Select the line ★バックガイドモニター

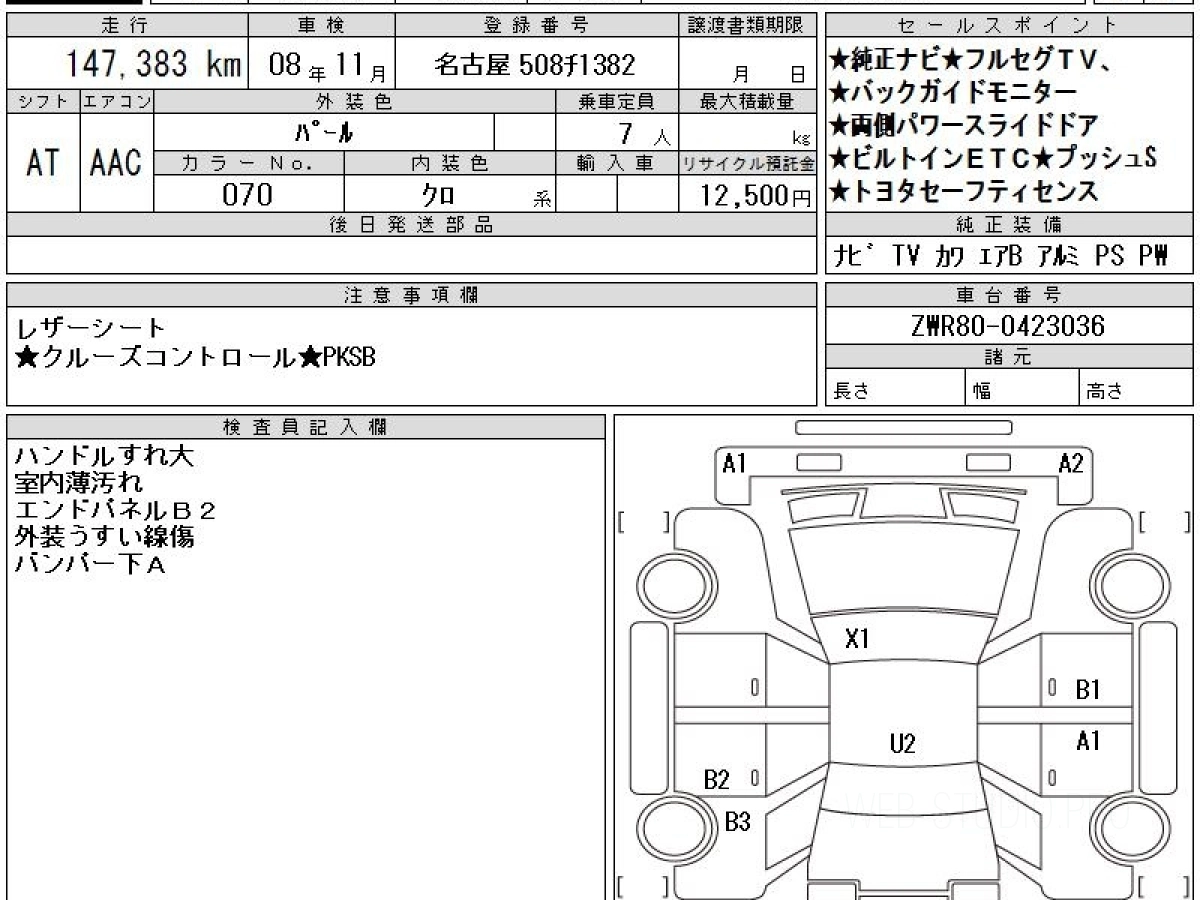click(954, 93)
